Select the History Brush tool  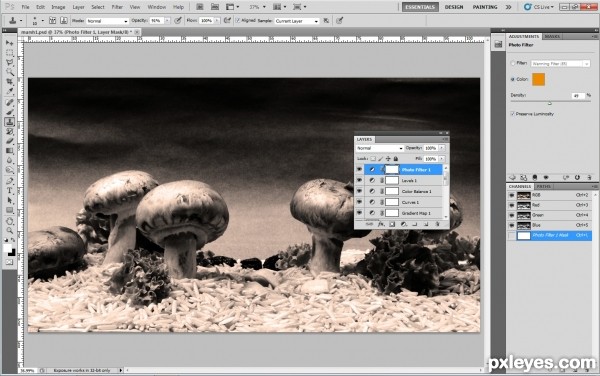(x=10, y=132)
